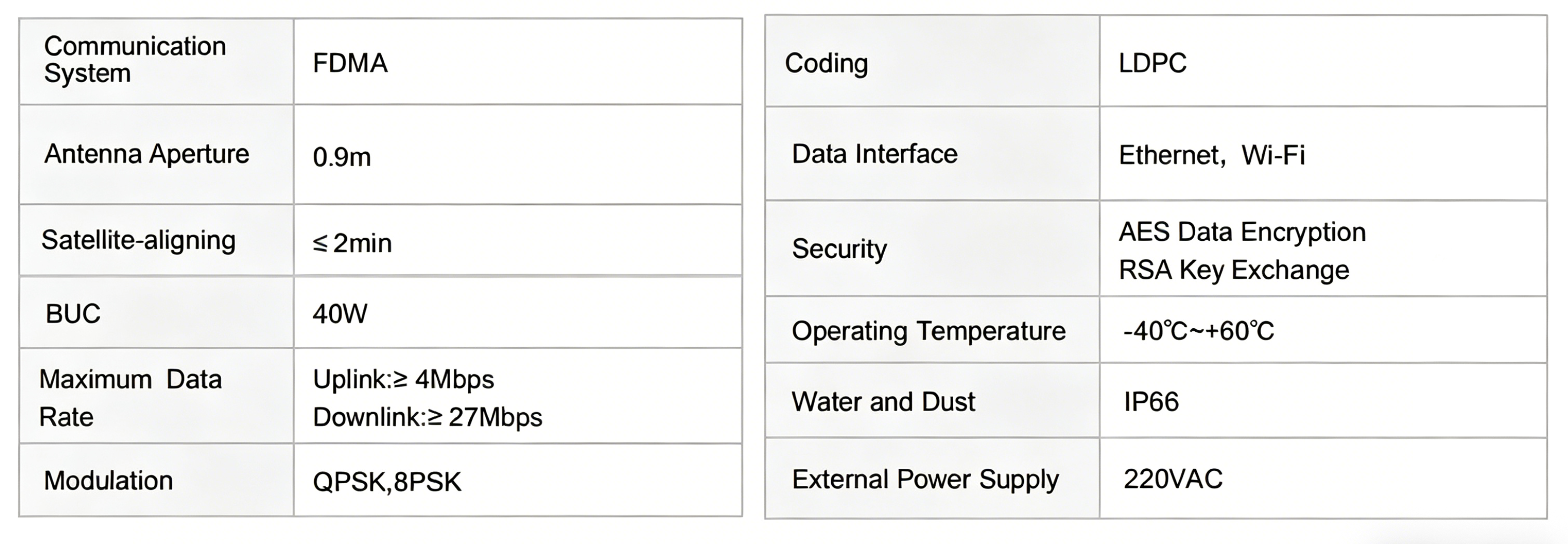The width and height of the screenshot is (1568, 544).
Task: Select the IP66 rating value
Action: 1151,402
